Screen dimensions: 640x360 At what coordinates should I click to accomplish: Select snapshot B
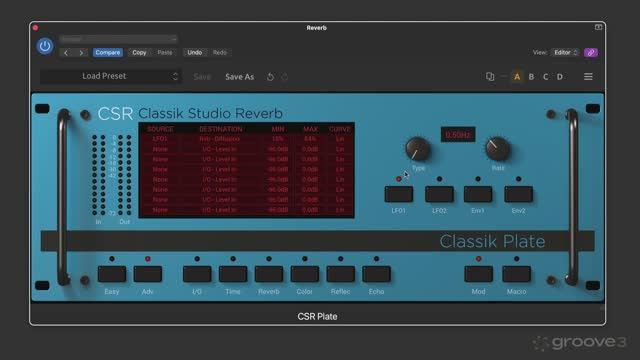531,77
